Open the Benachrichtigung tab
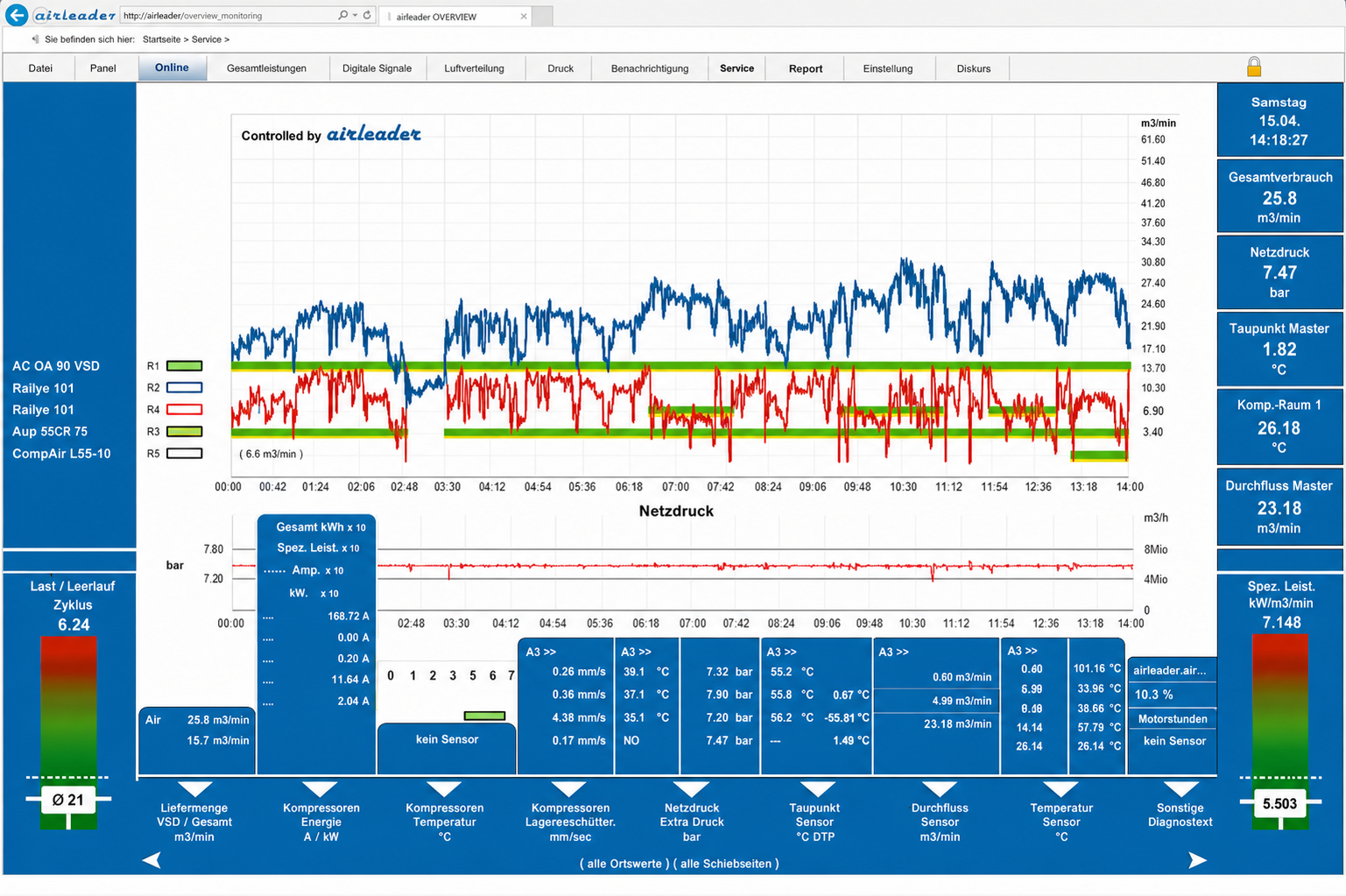1346x896 pixels. [x=650, y=68]
